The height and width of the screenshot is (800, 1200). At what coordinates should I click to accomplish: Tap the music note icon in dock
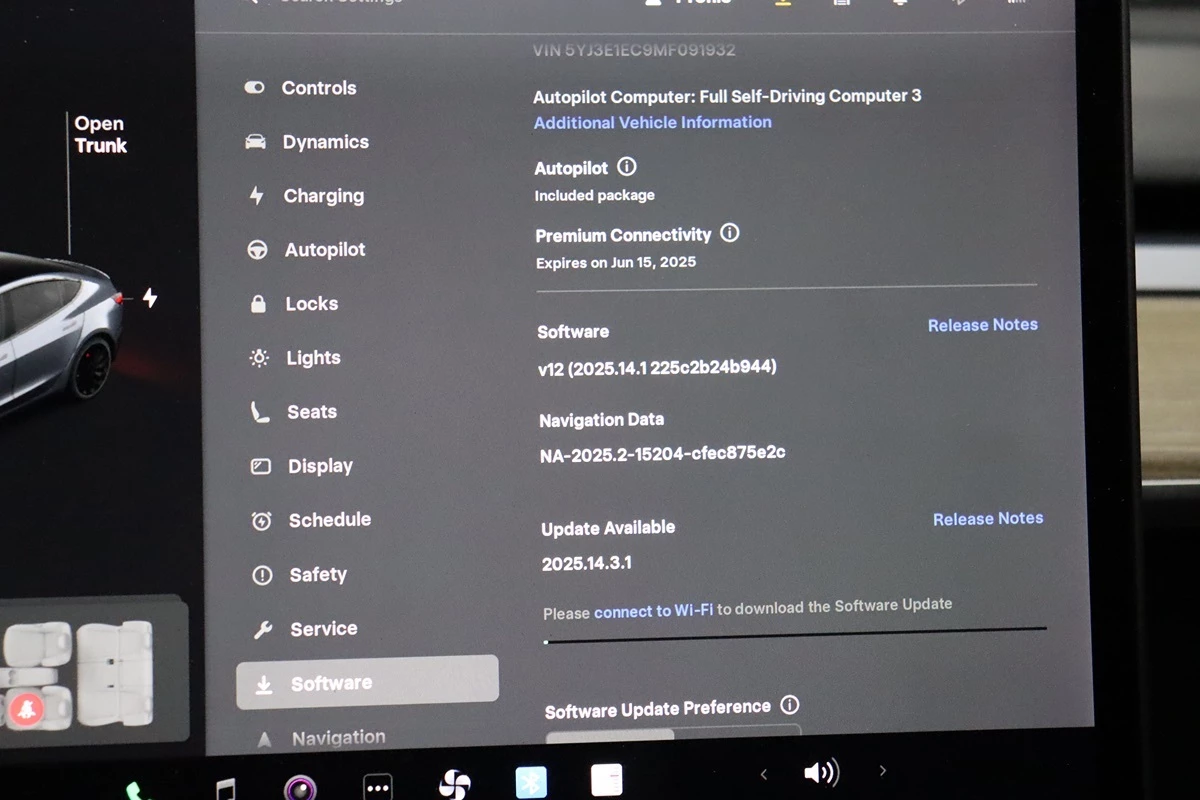coord(226,790)
